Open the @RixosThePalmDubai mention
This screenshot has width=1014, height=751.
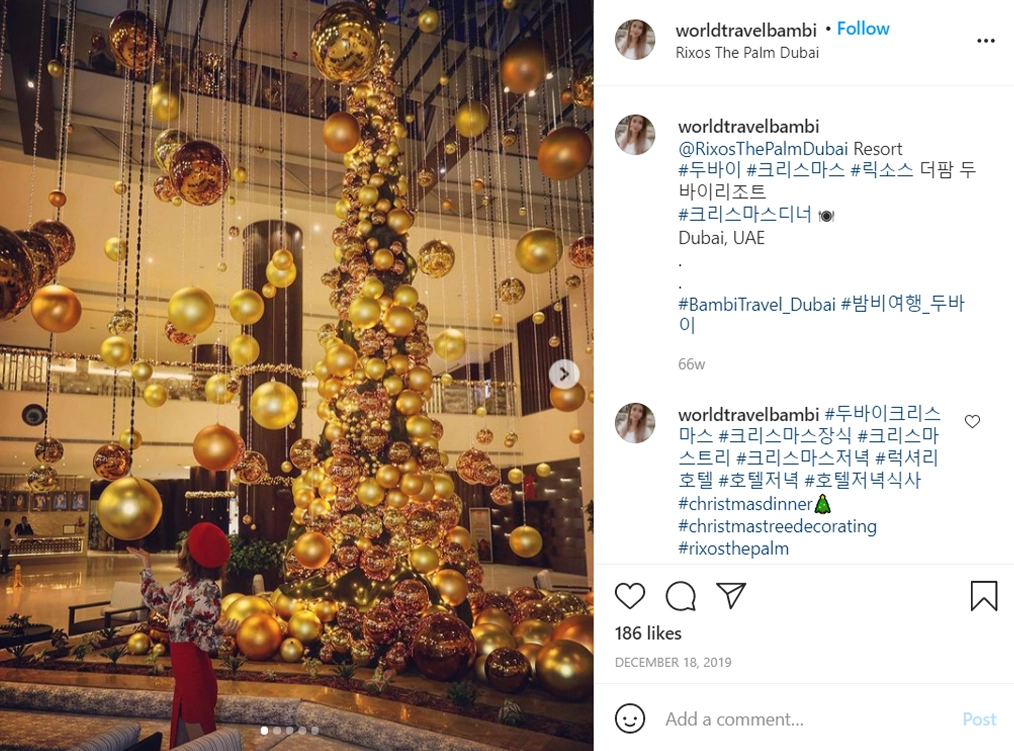pyautogui.click(x=763, y=149)
